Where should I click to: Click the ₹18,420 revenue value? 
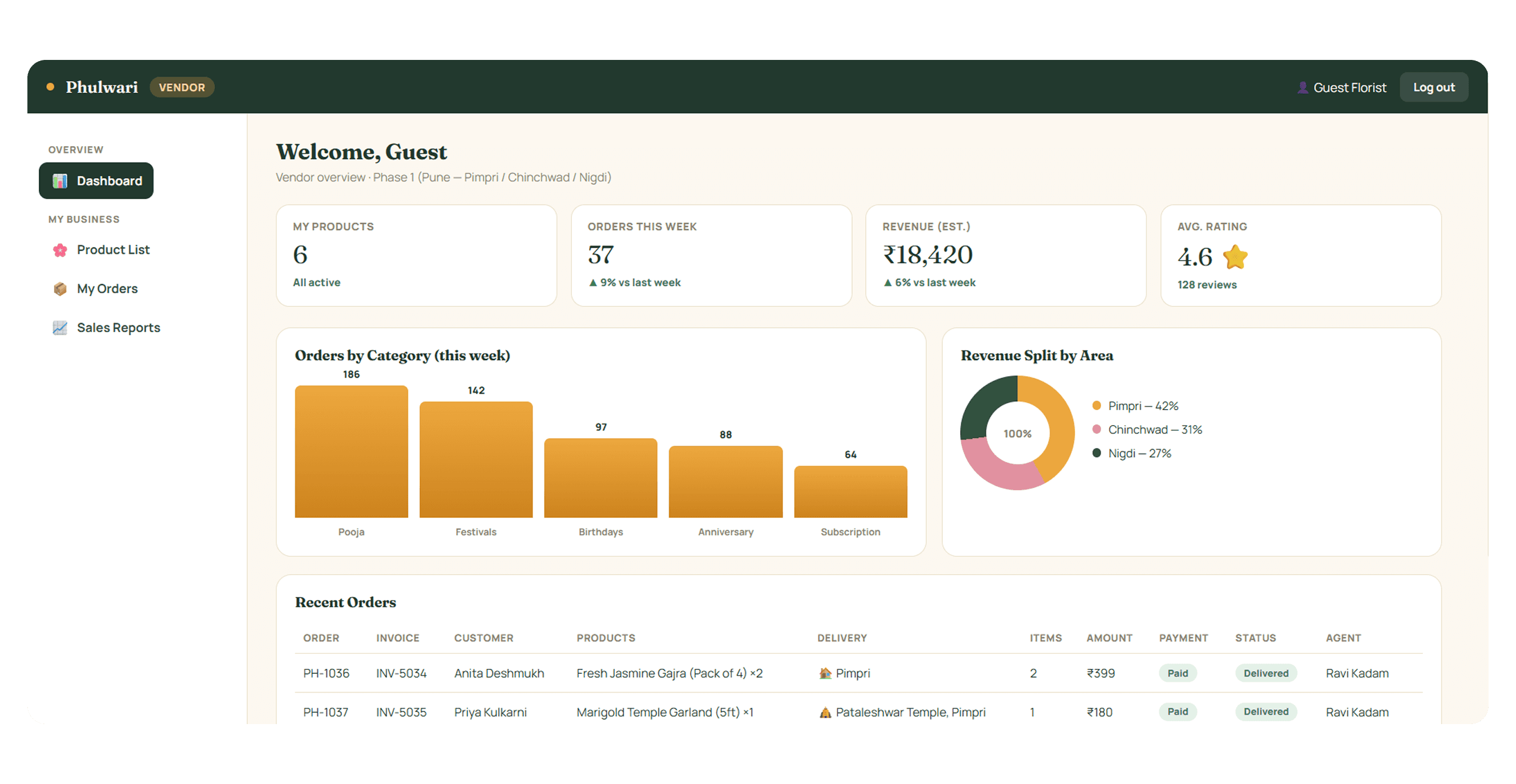tap(928, 254)
